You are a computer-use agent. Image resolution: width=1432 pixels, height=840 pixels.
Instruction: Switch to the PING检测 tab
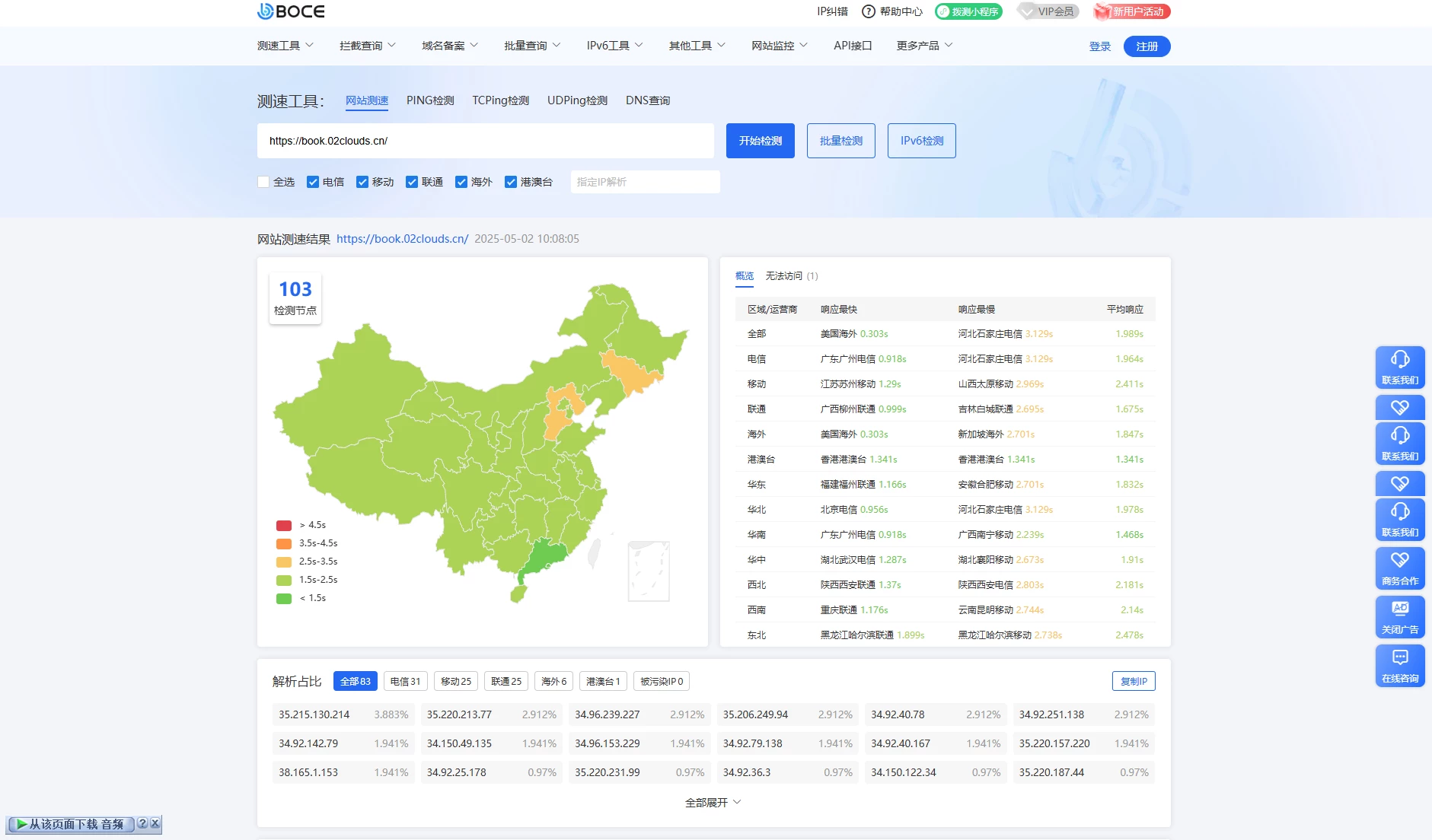tap(430, 100)
